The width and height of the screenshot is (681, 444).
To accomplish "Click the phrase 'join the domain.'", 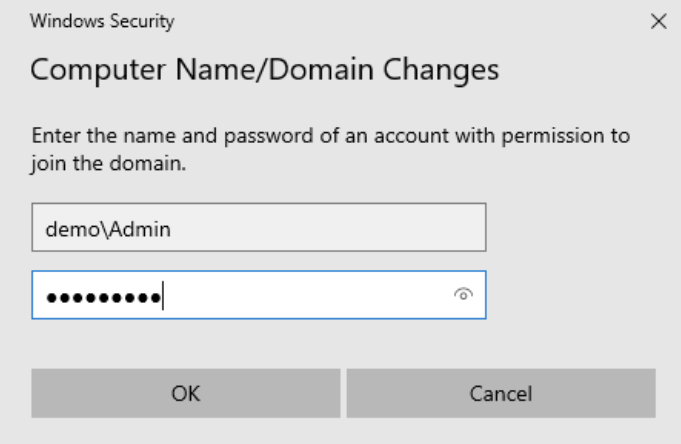I will [x=108, y=164].
